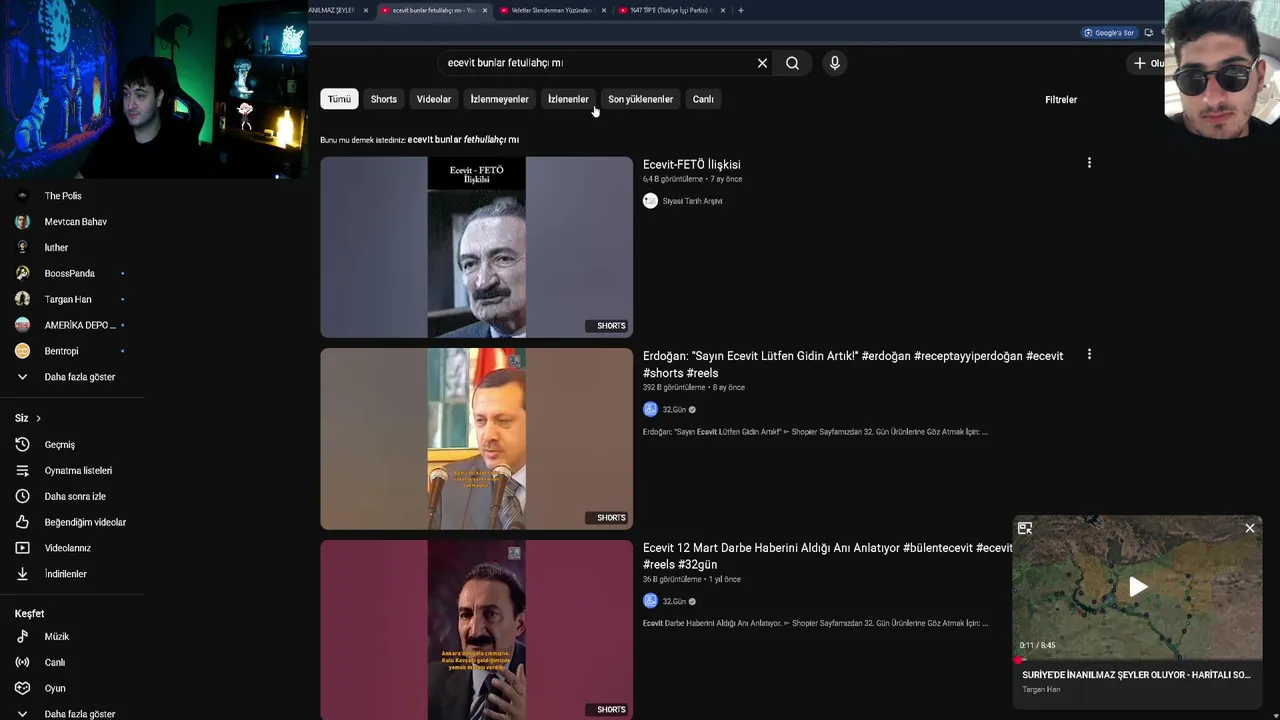Select the Videolar filter chip
Image resolution: width=1280 pixels, height=720 pixels.
434,99
